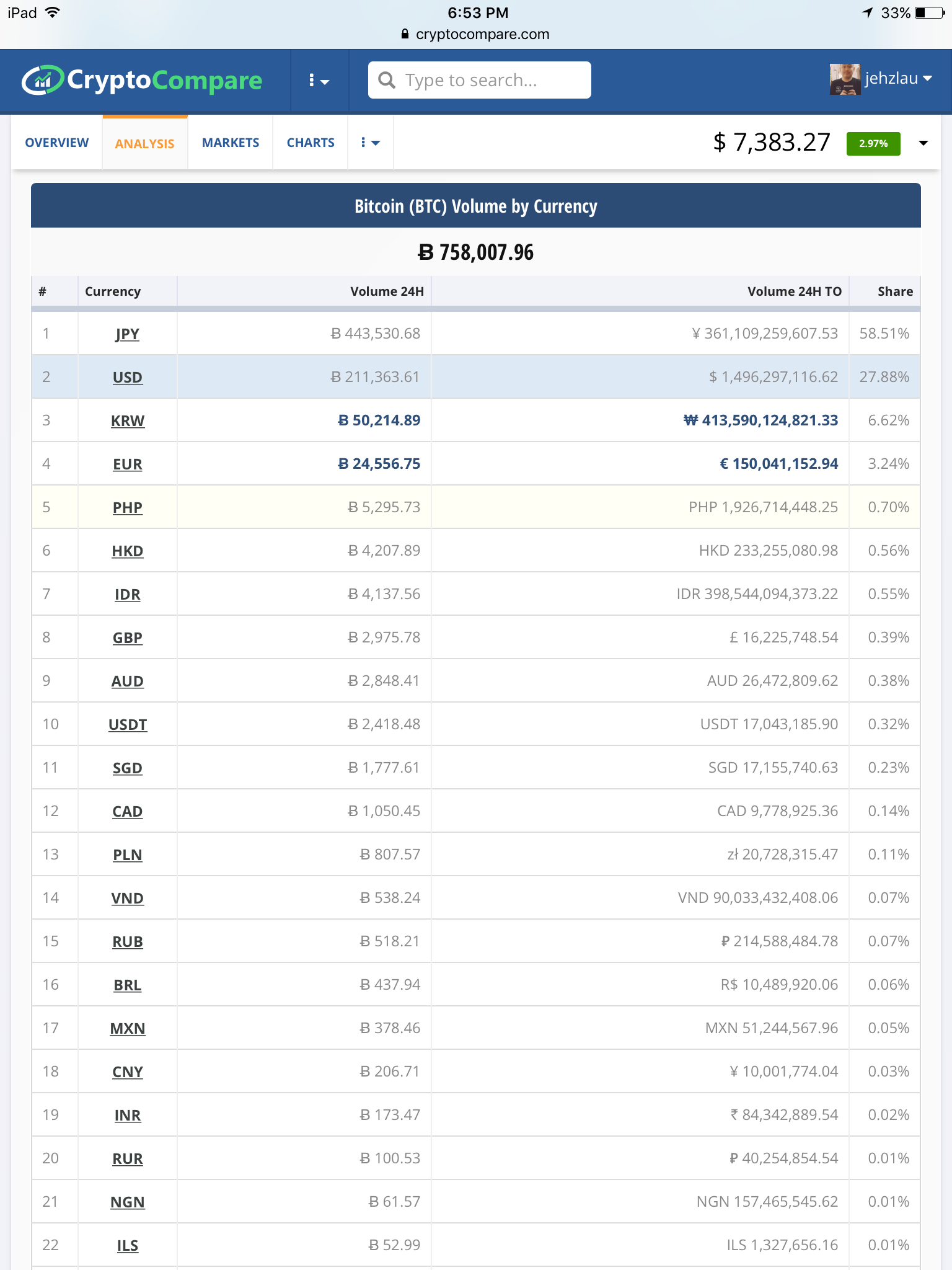The width and height of the screenshot is (952, 1270).
Task: Click the CryptoCompare logo icon
Action: pyautogui.click(x=42, y=80)
